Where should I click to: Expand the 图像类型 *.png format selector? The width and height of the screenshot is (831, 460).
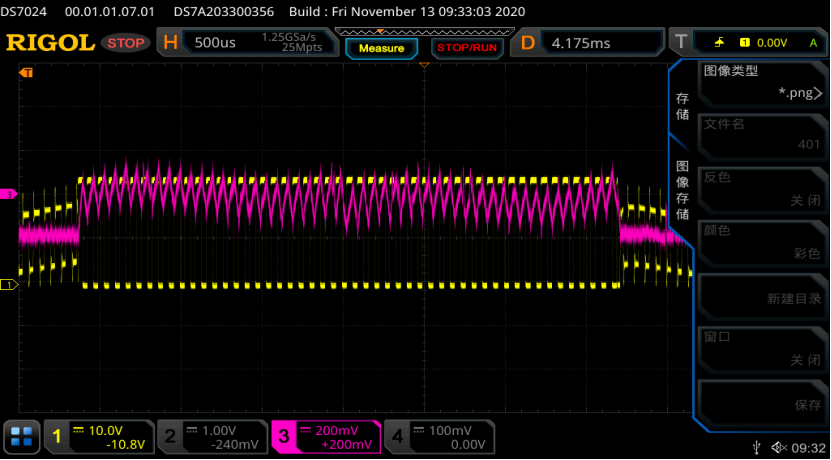[x=760, y=83]
